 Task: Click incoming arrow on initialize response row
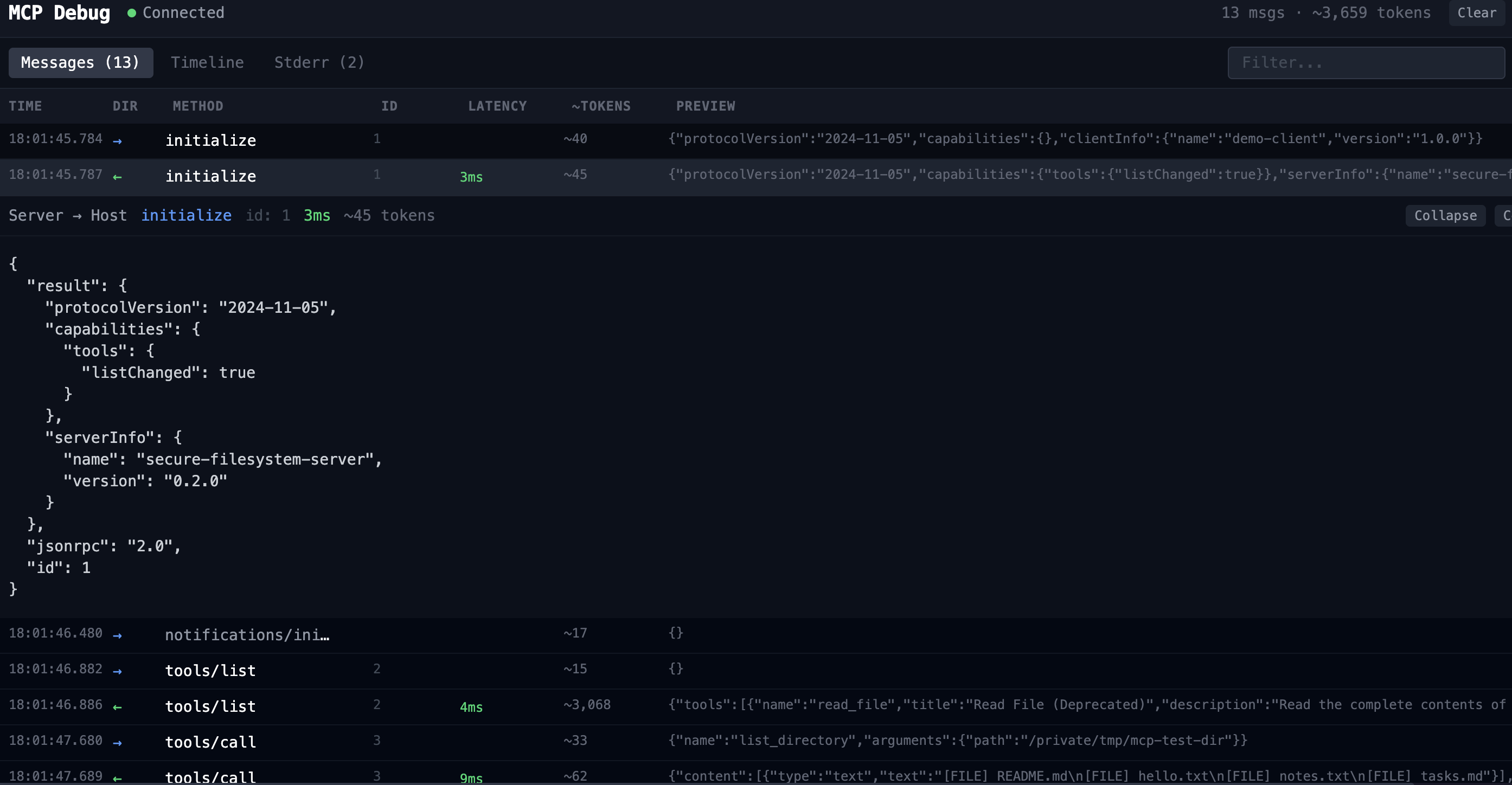(117, 177)
